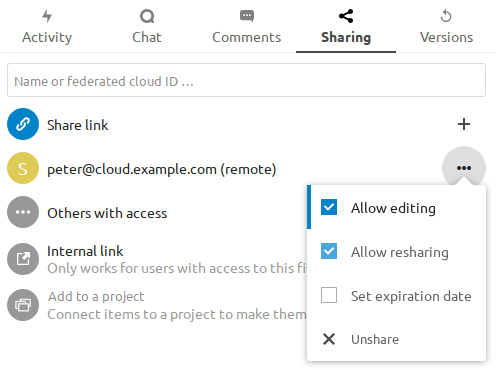Image resolution: width=496 pixels, height=370 pixels.
Task: Click the Add to a project text
Action: 96,296
